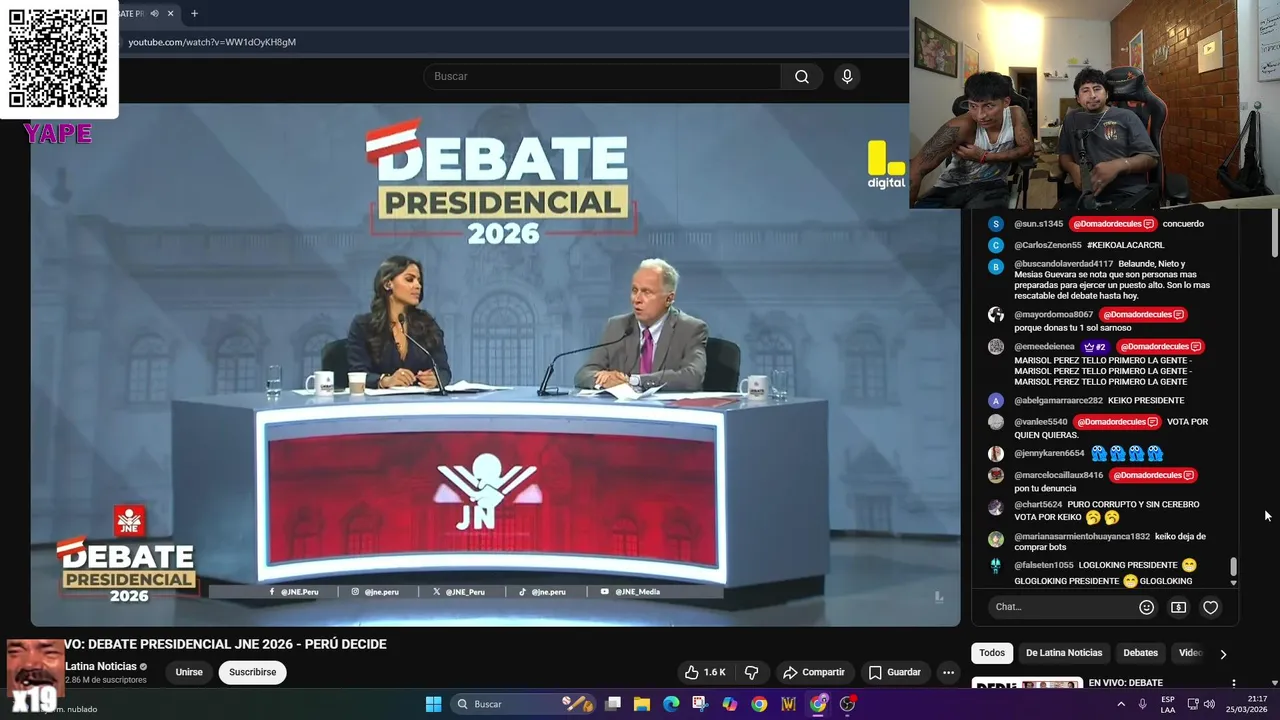The image size is (1280, 720).
Task: Open a new browser tab
Action: tap(194, 14)
